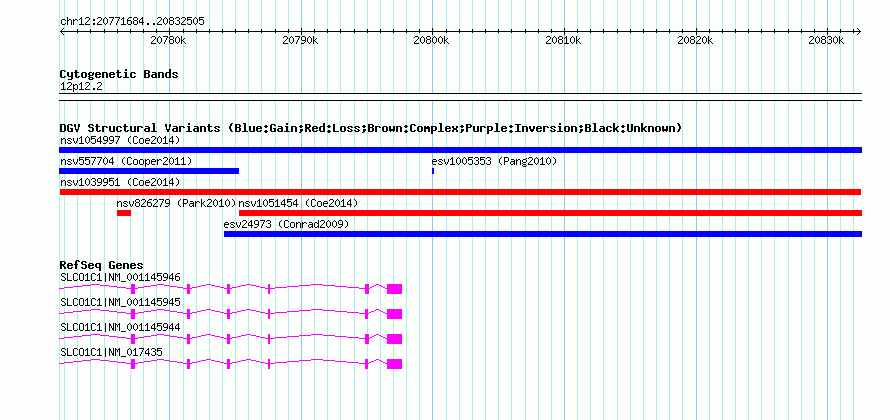Click the esv24973 (Conrad2009) blue bar

pos(543,234)
